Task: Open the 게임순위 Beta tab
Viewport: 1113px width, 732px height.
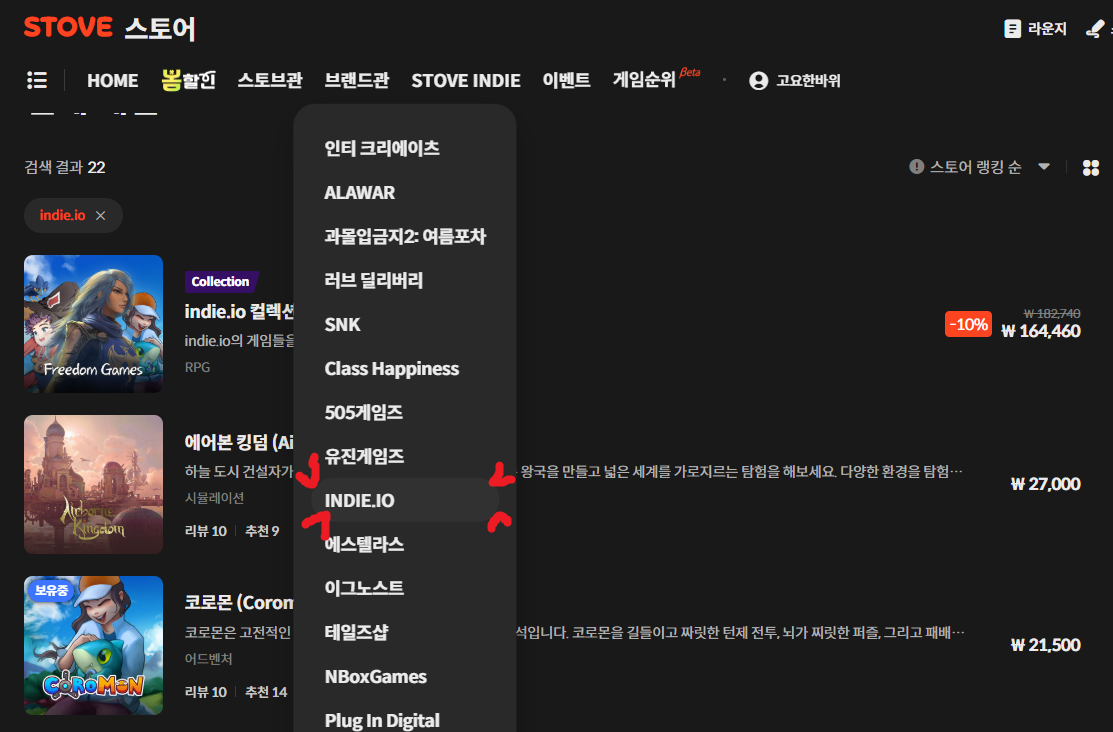Action: pos(656,78)
